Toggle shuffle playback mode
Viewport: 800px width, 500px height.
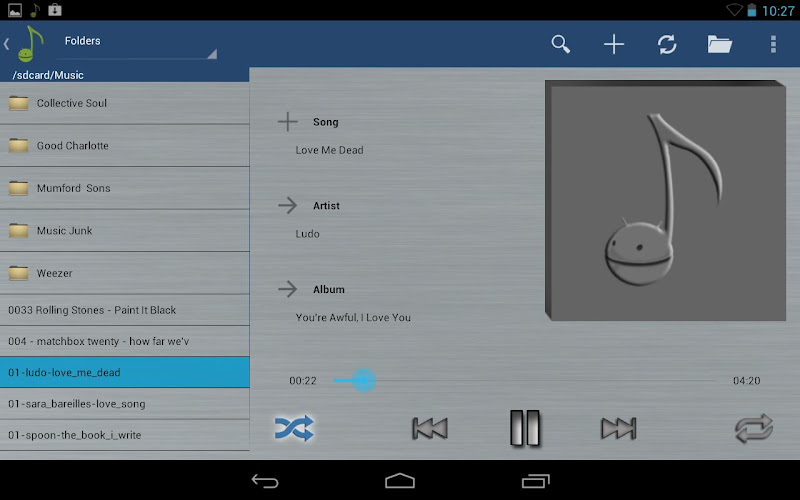click(294, 428)
